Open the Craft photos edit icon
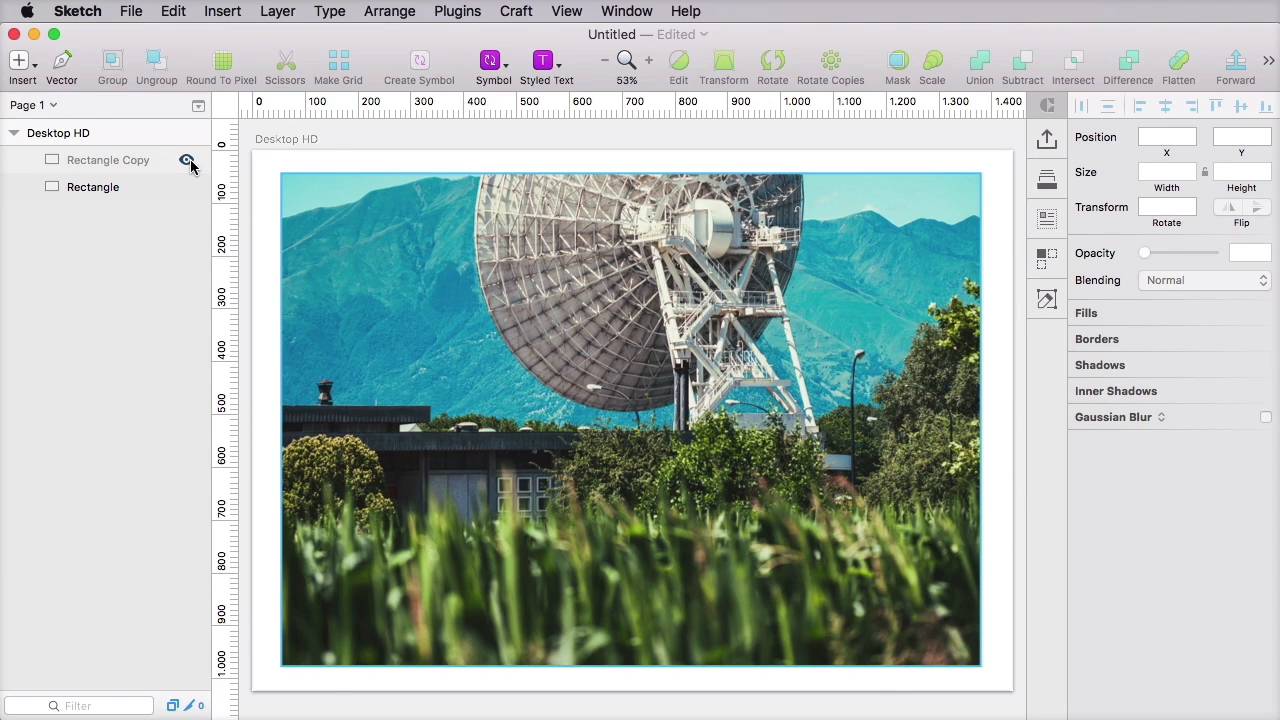Image resolution: width=1280 pixels, height=720 pixels. coord(1047,299)
